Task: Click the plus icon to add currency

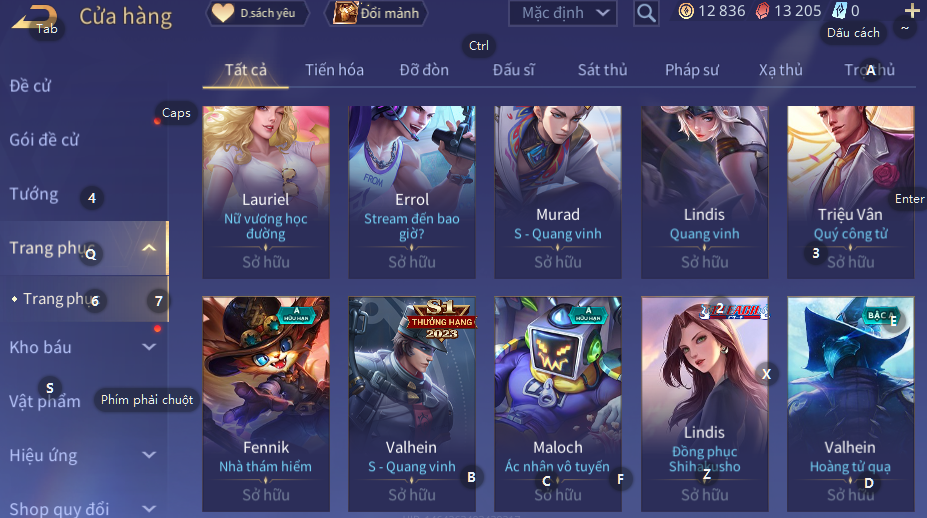Action: pos(912,11)
